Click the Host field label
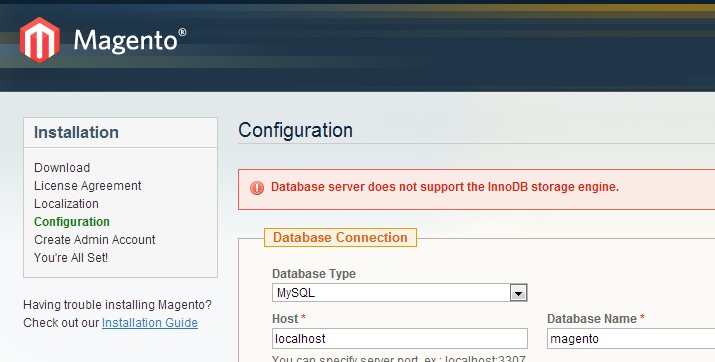The image size is (715, 362). [x=285, y=319]
